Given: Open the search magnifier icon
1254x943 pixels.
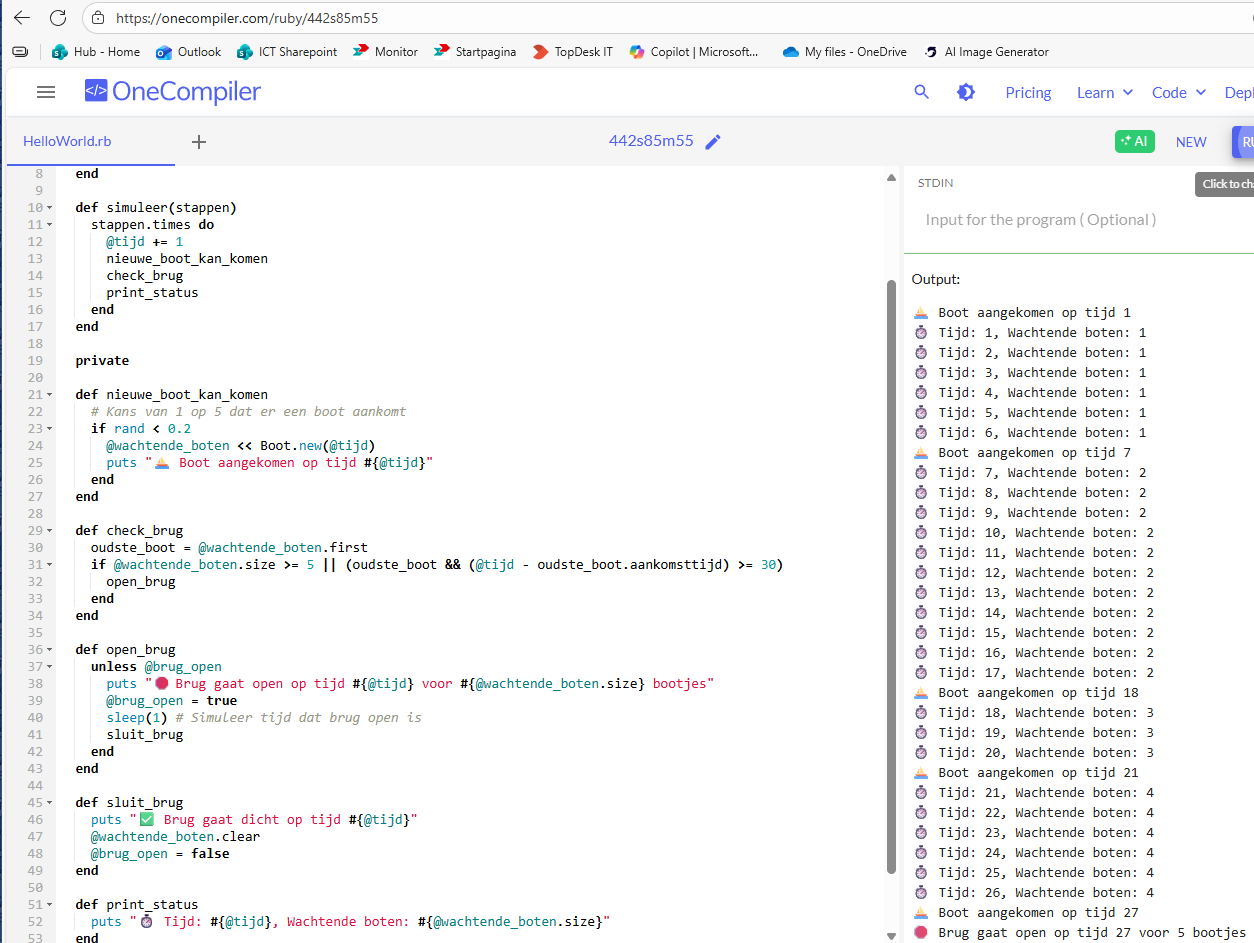Looking at the screenshot, I should pyautogui.click(x=921, y=92).
